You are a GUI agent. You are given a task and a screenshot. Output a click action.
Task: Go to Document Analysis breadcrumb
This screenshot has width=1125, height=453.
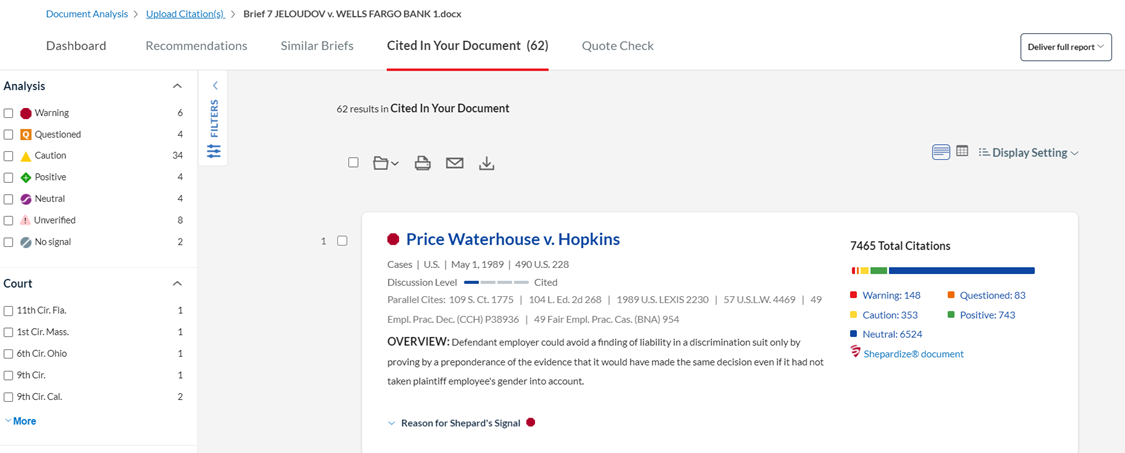(87, 14)
